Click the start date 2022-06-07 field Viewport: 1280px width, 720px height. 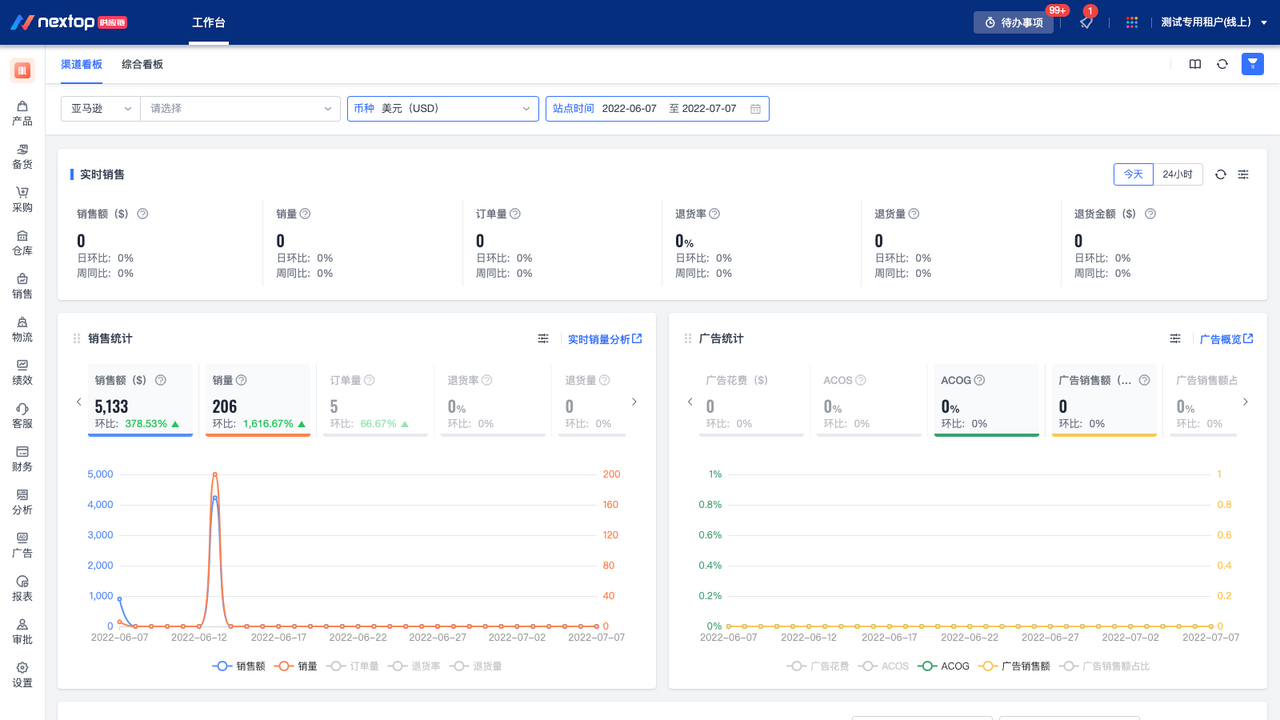629,108
